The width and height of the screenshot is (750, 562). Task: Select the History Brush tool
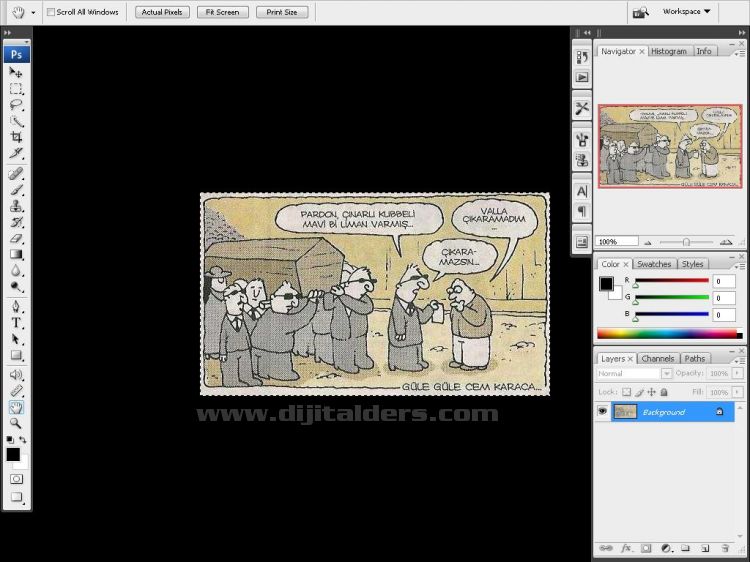16,222
